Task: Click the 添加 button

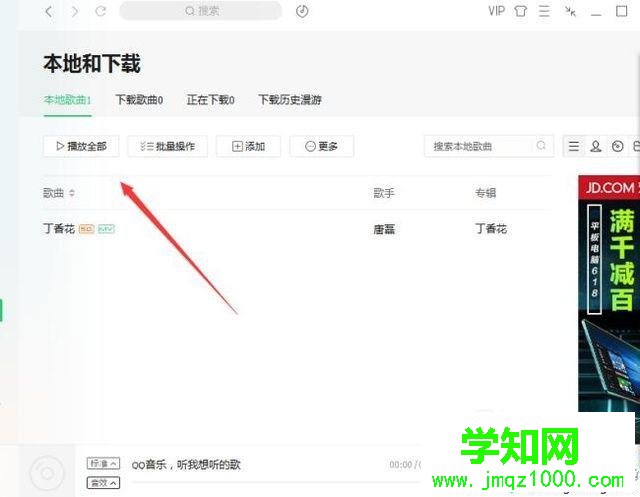Action: pos(249,146)
